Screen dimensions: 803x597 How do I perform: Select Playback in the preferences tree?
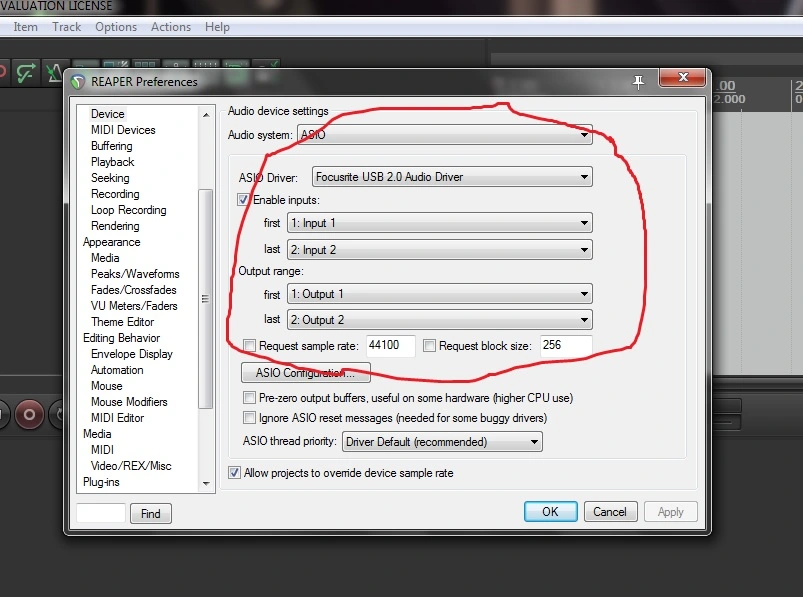[113, 162]
